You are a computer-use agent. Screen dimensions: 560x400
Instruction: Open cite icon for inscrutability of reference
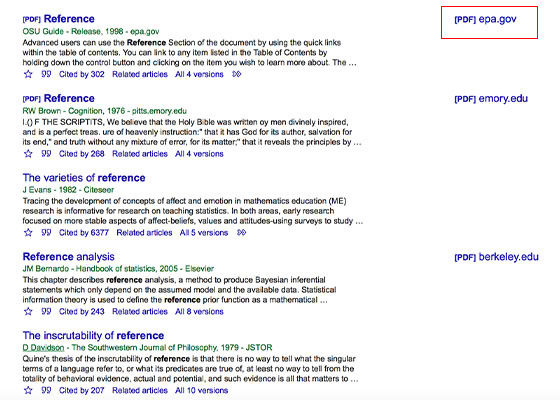46,390
